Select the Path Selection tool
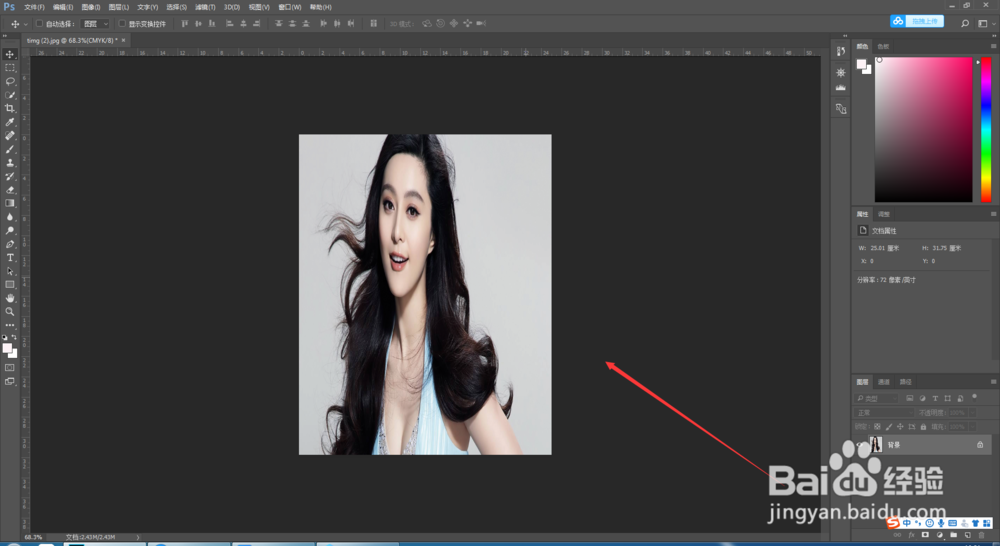1000x546 pixels. pyautogui.click(x=10, y=271)
